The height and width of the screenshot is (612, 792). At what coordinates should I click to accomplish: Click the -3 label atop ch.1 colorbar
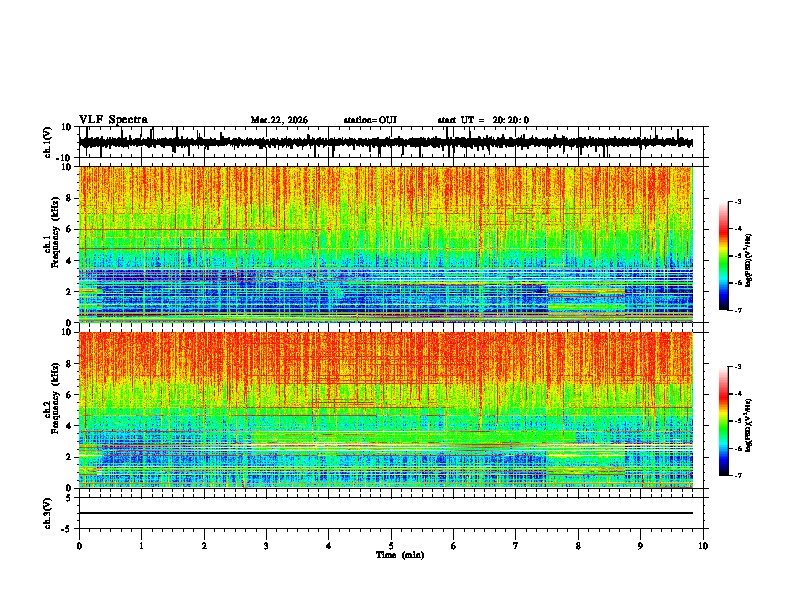(x=737, y=201)
